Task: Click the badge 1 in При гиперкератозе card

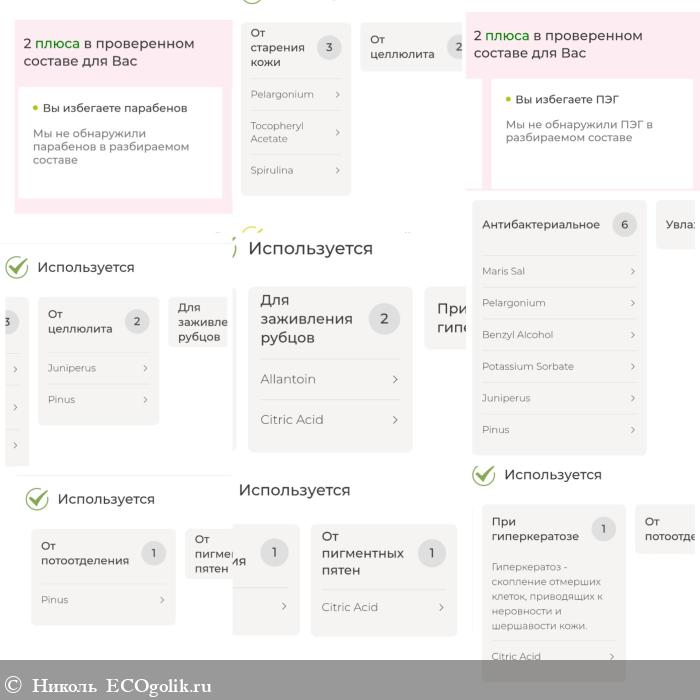Action: [x=603, y=529]
